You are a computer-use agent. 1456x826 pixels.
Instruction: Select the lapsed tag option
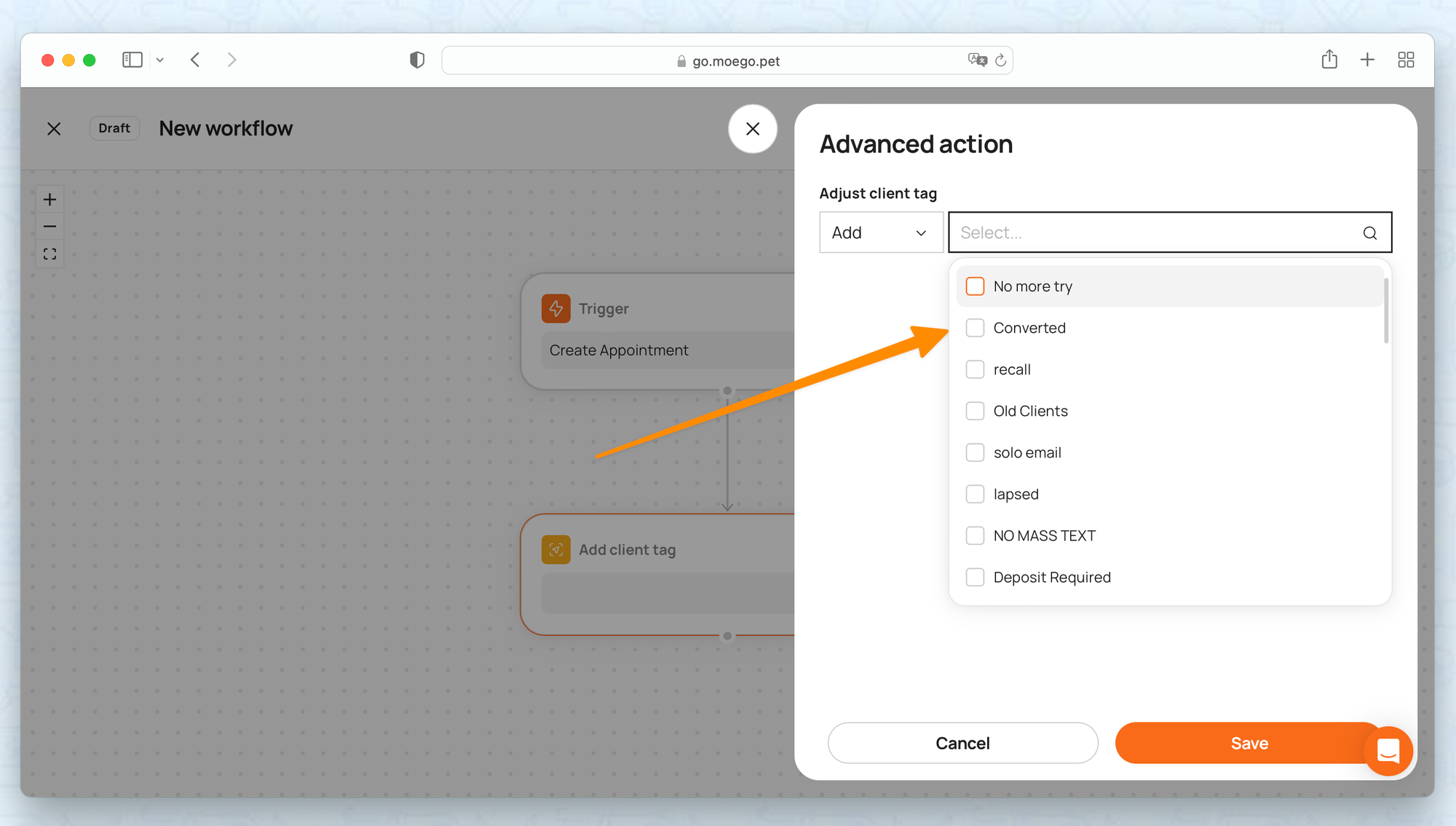coord(1016,494)
